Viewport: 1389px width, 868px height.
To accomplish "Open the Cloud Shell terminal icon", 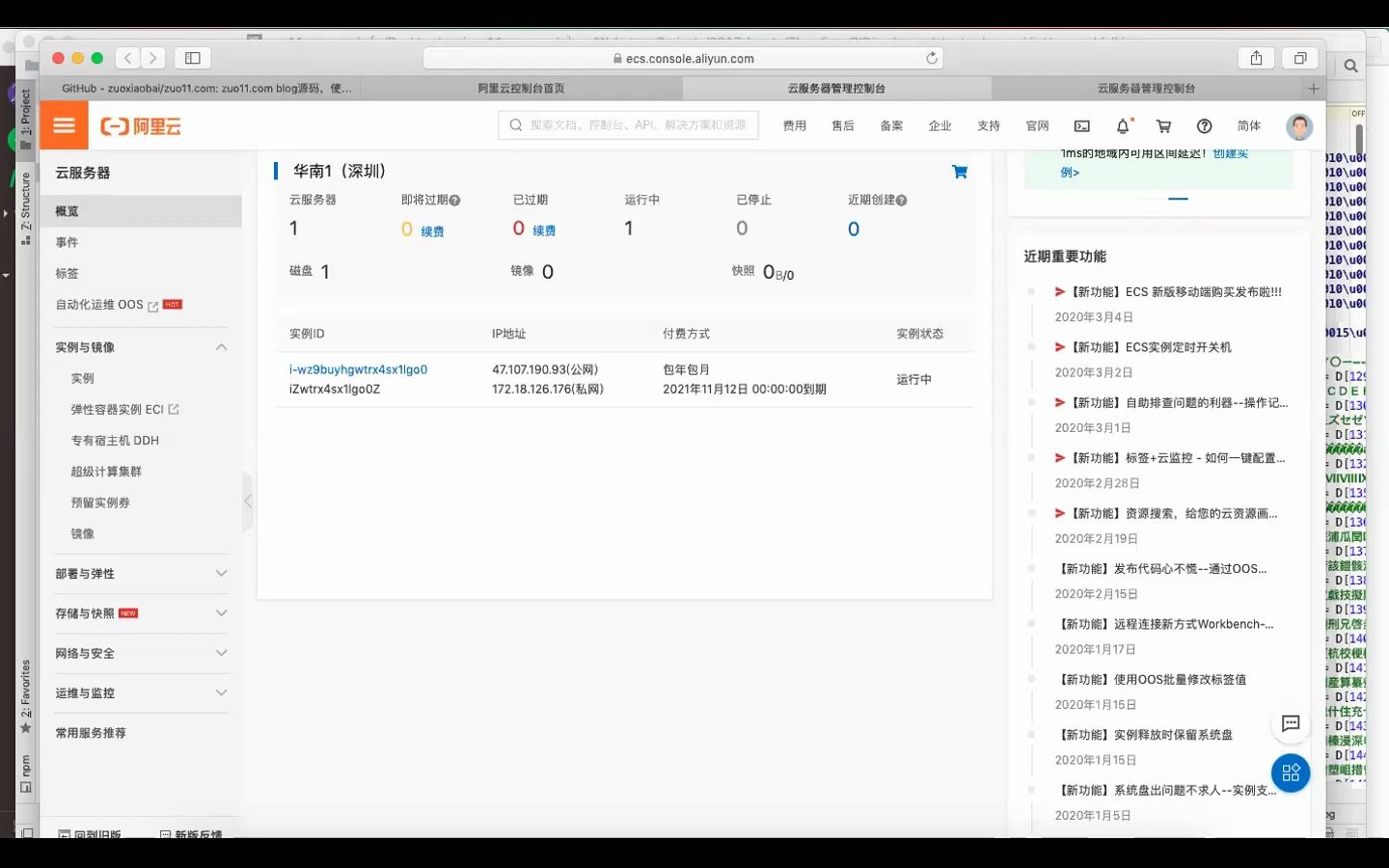I will (x=1082, y=126).
